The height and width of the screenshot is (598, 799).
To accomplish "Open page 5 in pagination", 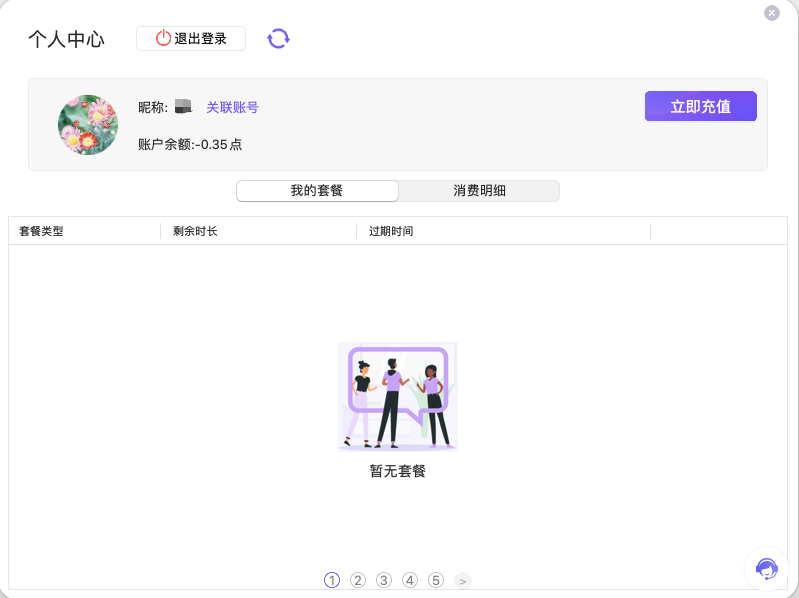I will pos(436,580).
